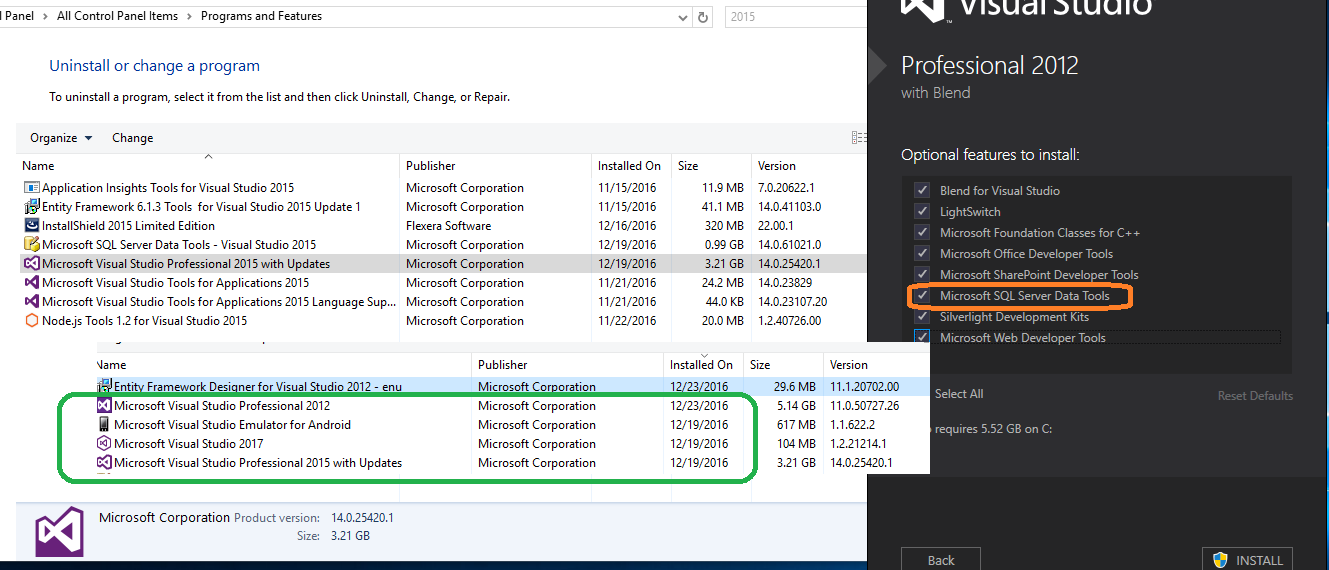1329x570 pixels.
Task: Toggle Microsoft Office Developer Tools checkbox
Action: click(922, 254)
